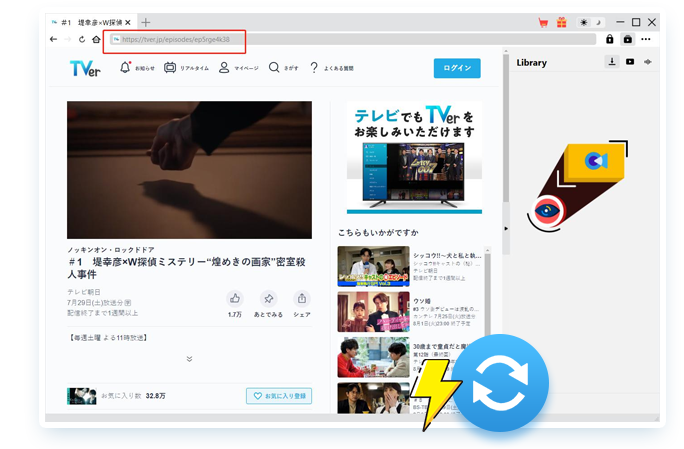
Task: Click the Library downloading arrow icon
Action: pos(612,62)
